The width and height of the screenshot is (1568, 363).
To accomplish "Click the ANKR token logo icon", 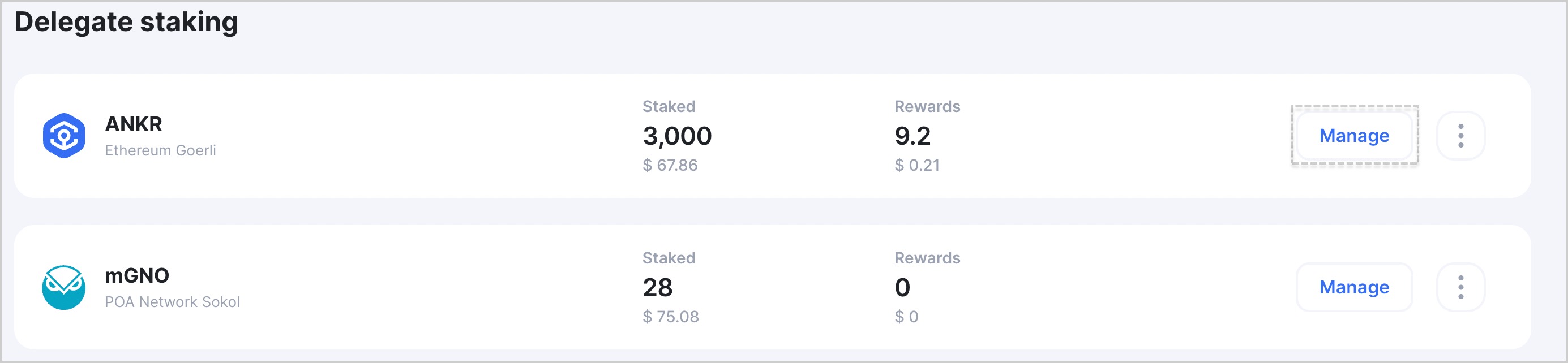I will (64, 136).
